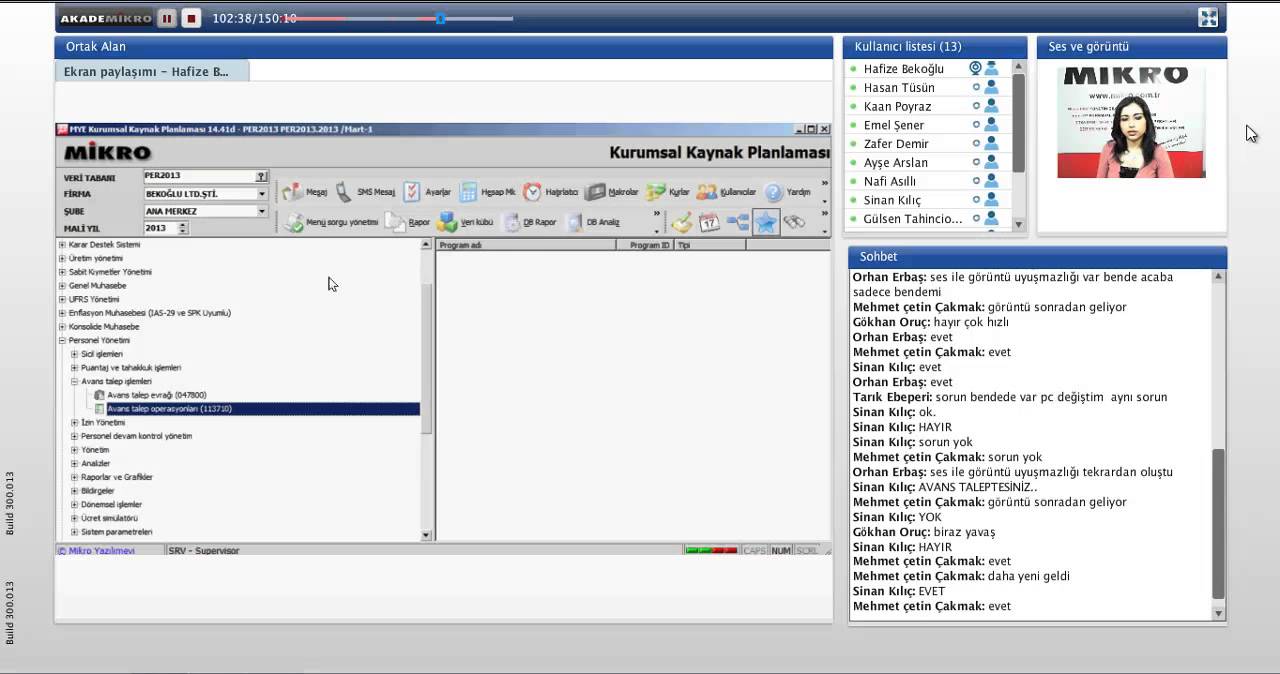Click the Sohbet panel header
1280x674 pixels.
pos(1037,256)
